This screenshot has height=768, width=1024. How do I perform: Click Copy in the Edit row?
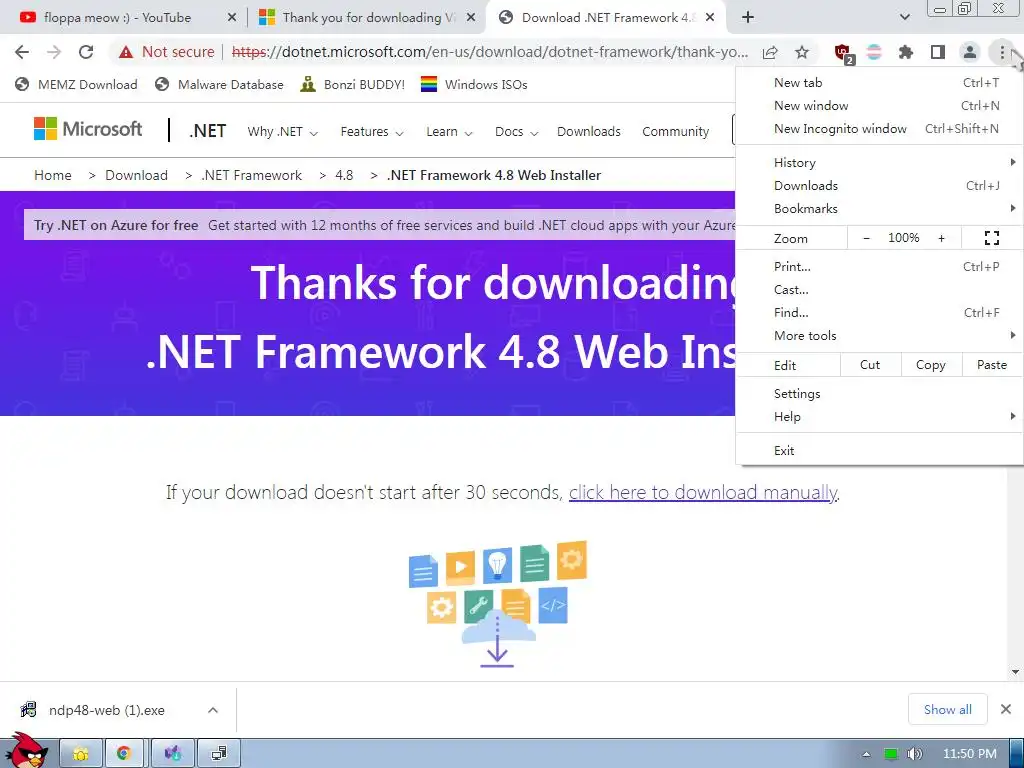click(931, 365)
